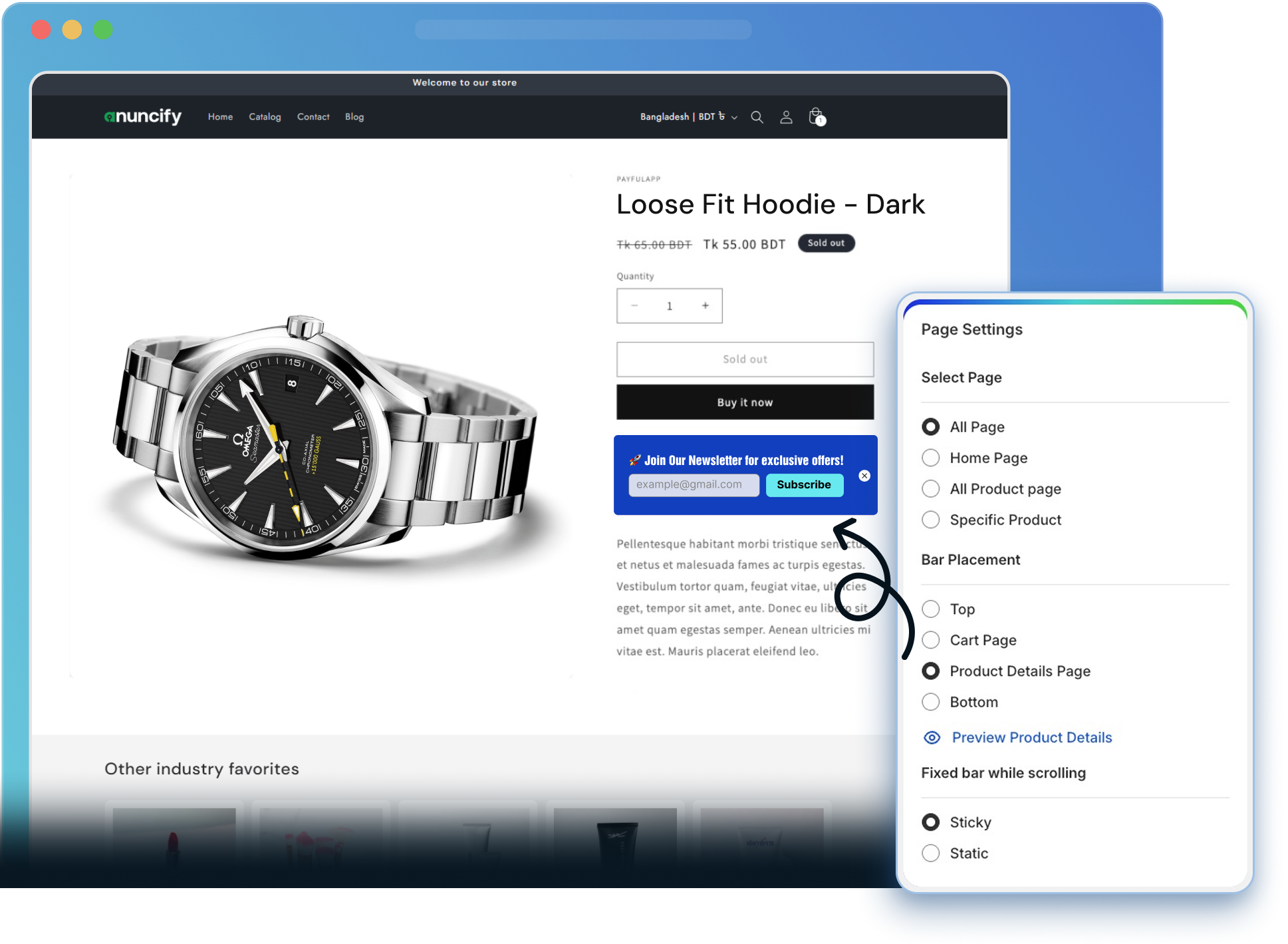
Task: Open the customer account page
Action: pos(786,117)
